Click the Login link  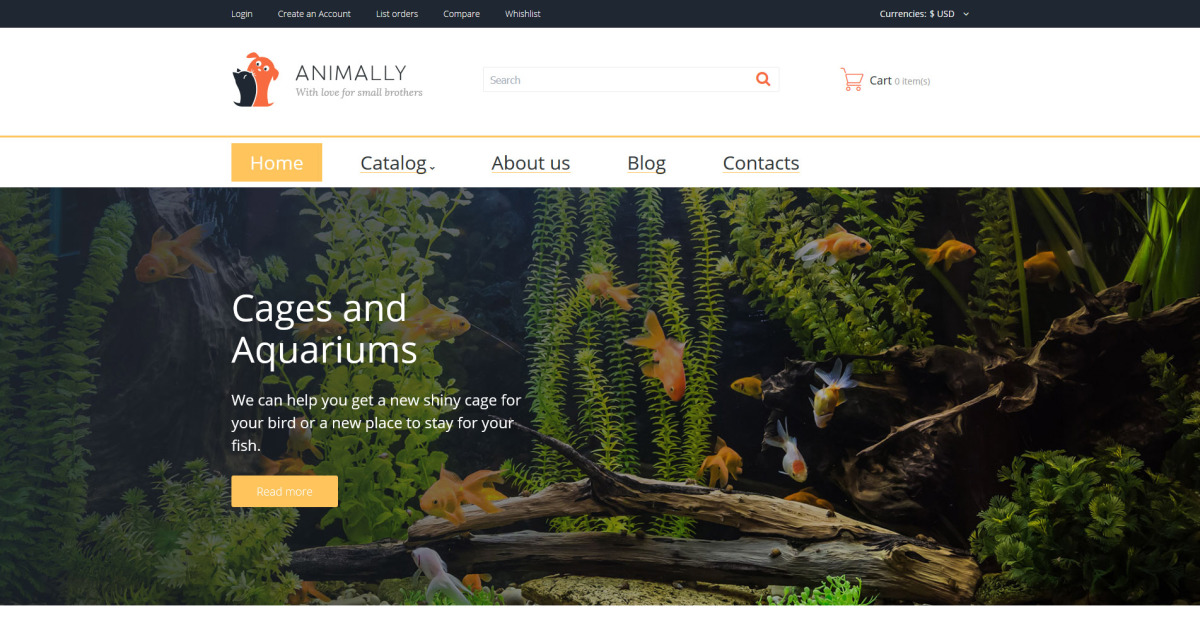click(x=242, y=14)
